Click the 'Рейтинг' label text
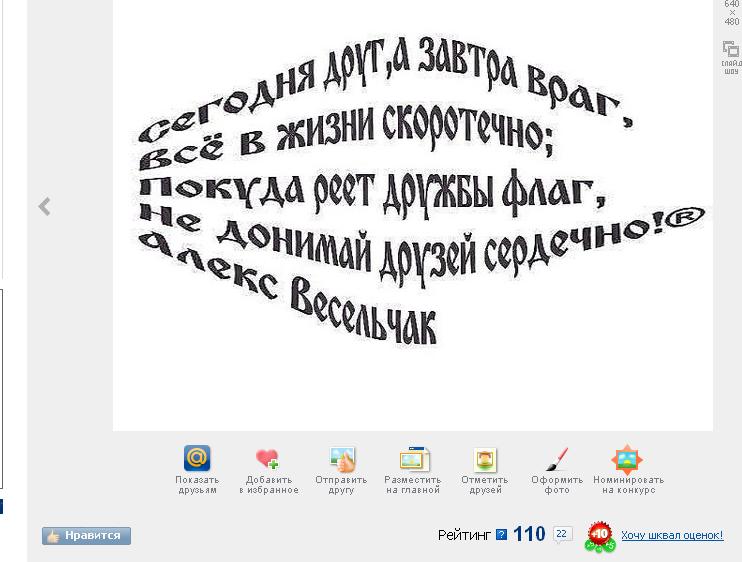 point(464,536)
